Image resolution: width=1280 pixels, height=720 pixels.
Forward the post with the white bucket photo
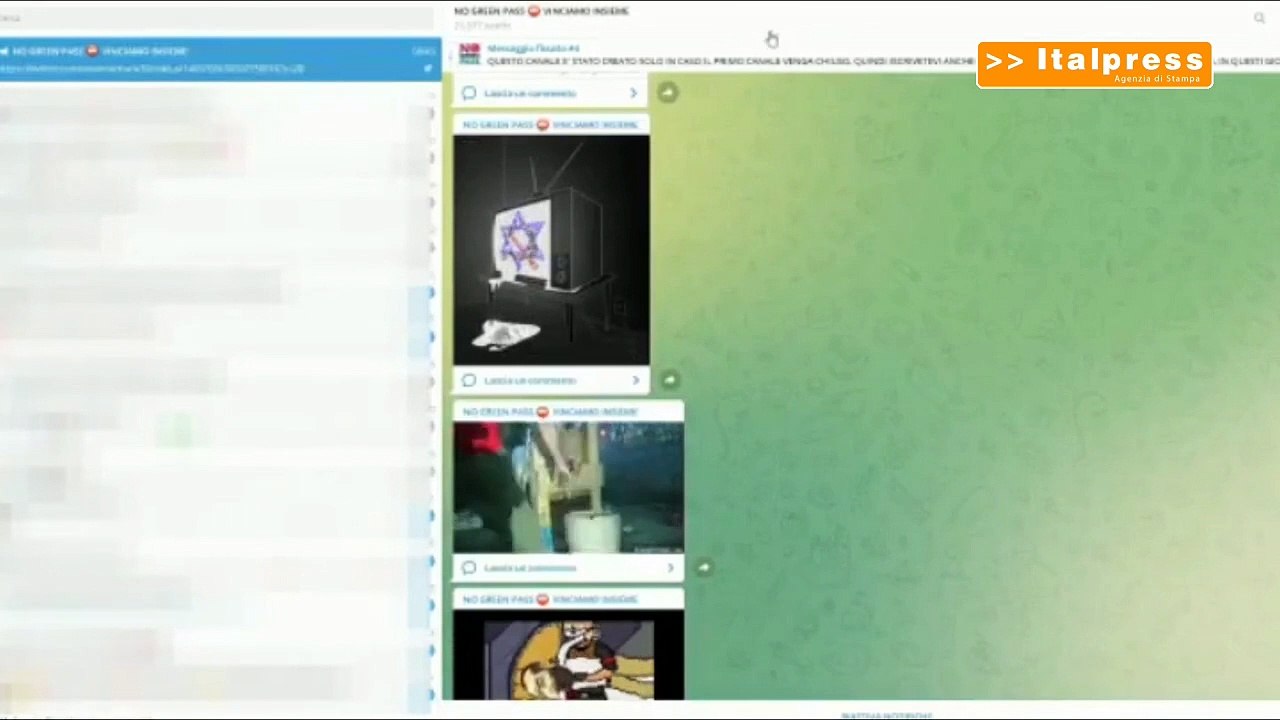[704, 568]
